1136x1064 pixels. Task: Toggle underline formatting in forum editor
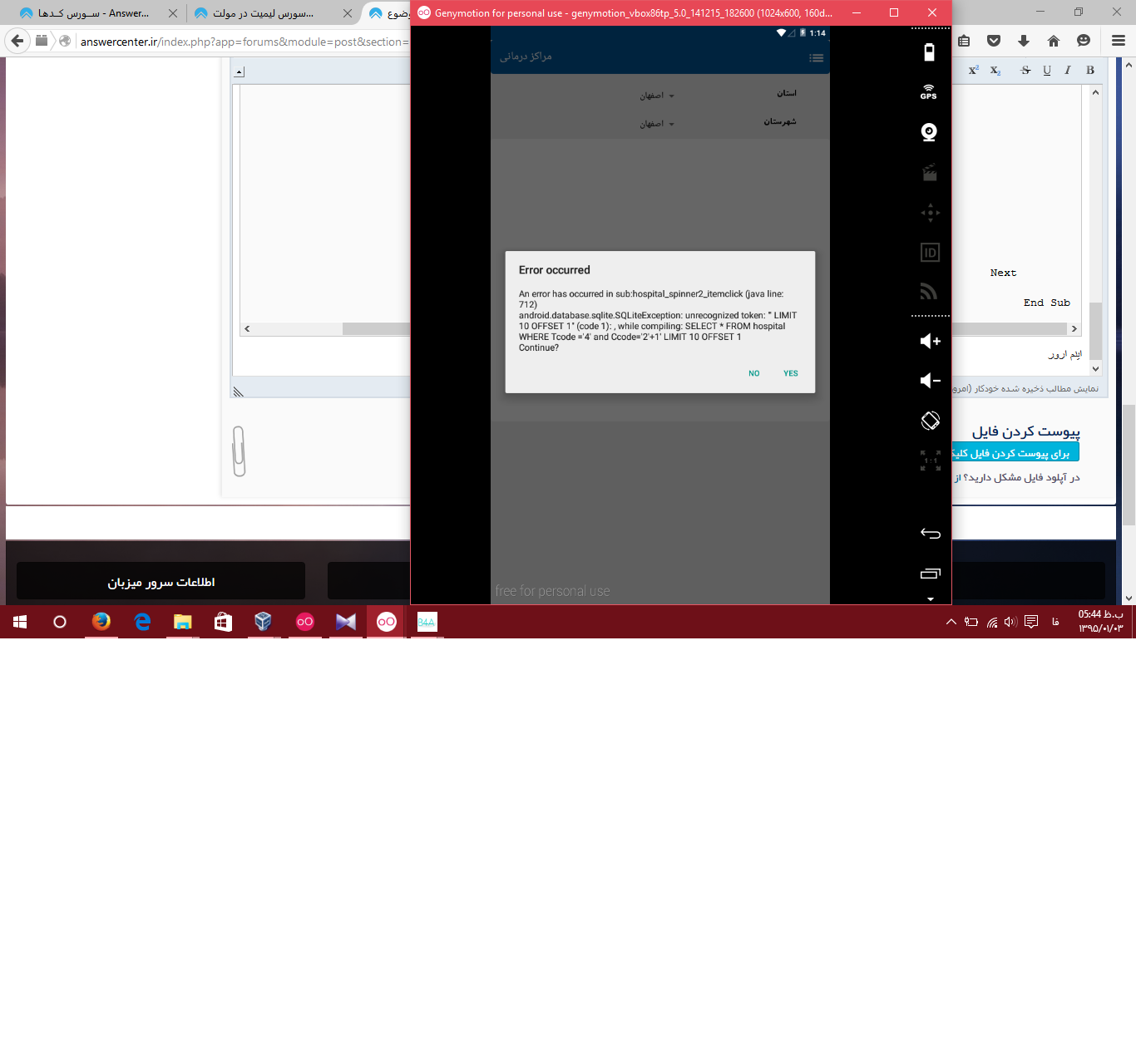pos(1047,71)
